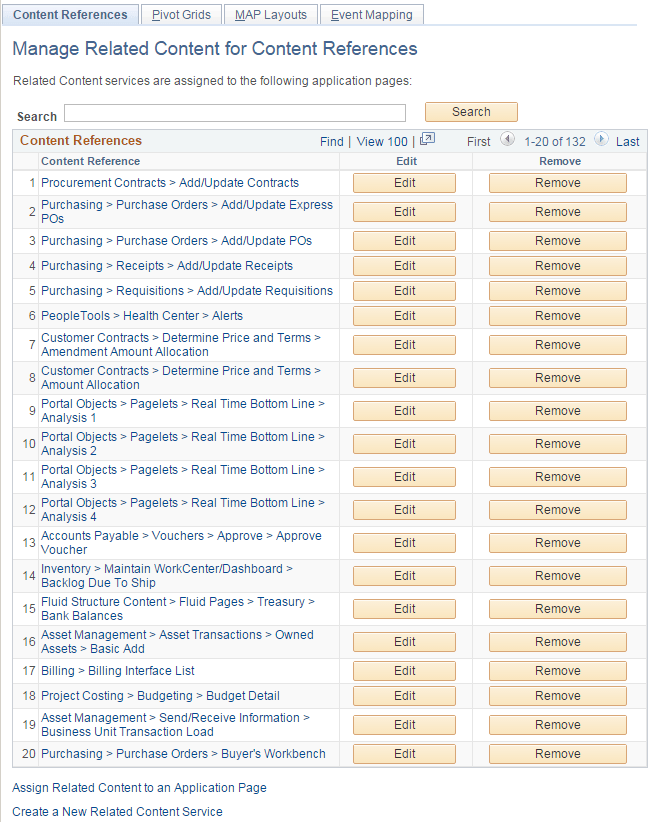Open Business Unit Transaction Load link
The height and width of the screenshot is (822, 656).
point(176,725)
